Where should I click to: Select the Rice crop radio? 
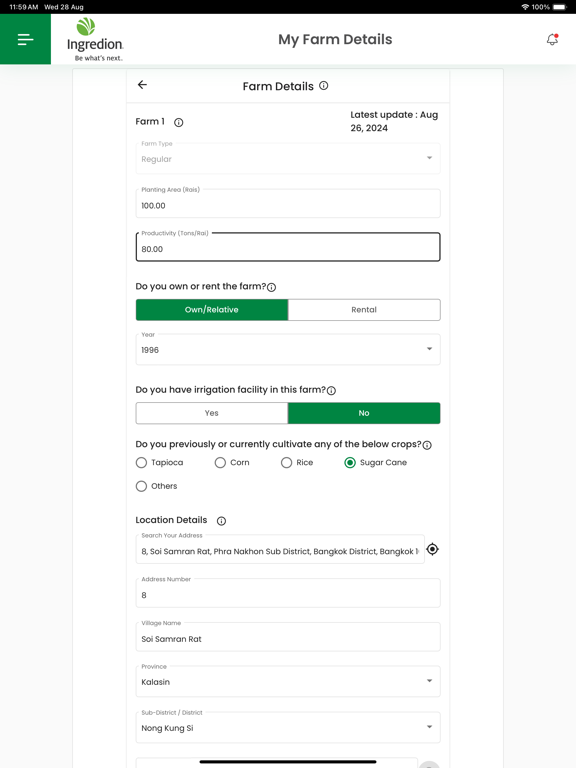point(287,462)
